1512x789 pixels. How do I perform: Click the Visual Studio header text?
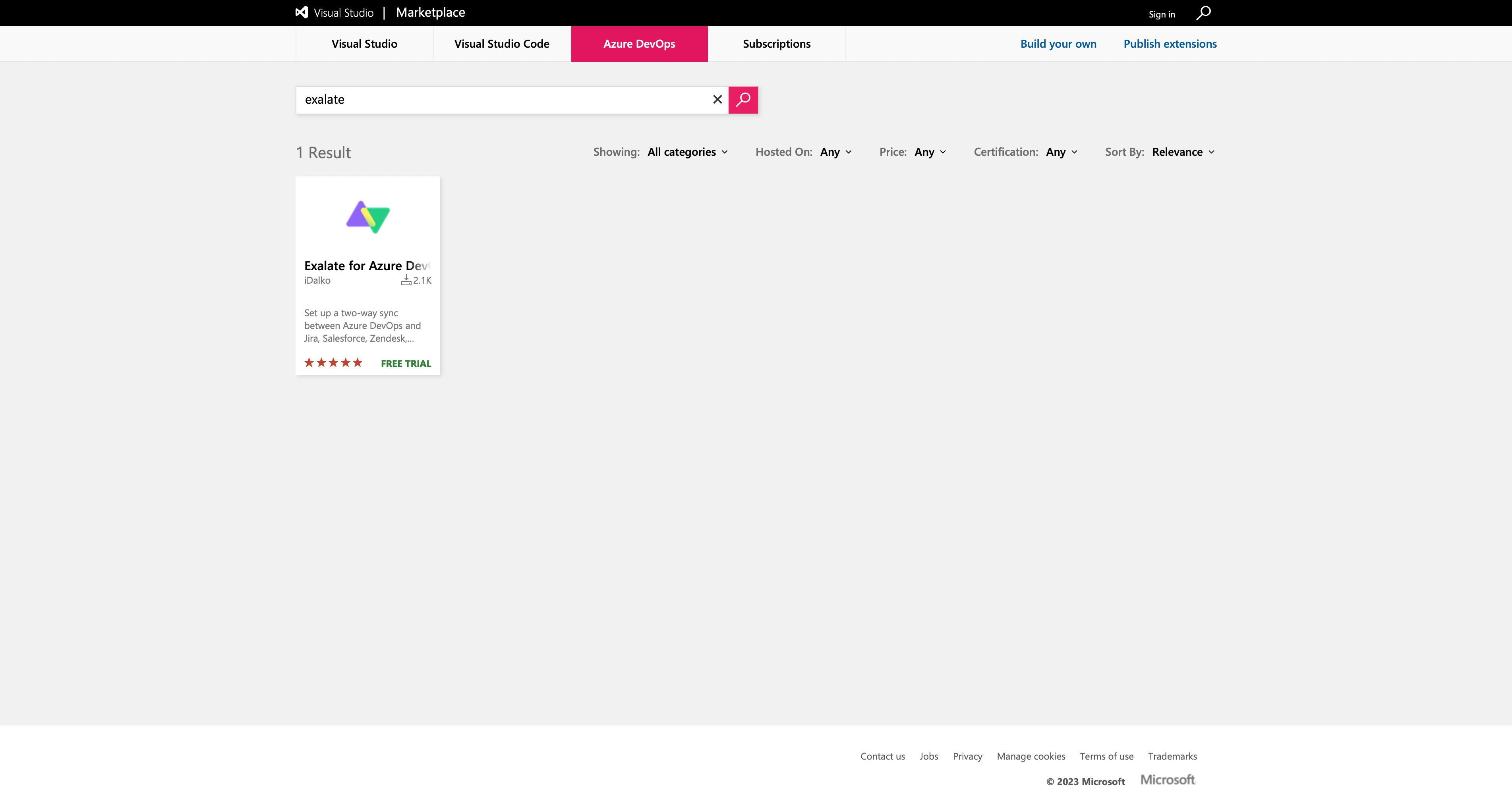tap(343, 13)
